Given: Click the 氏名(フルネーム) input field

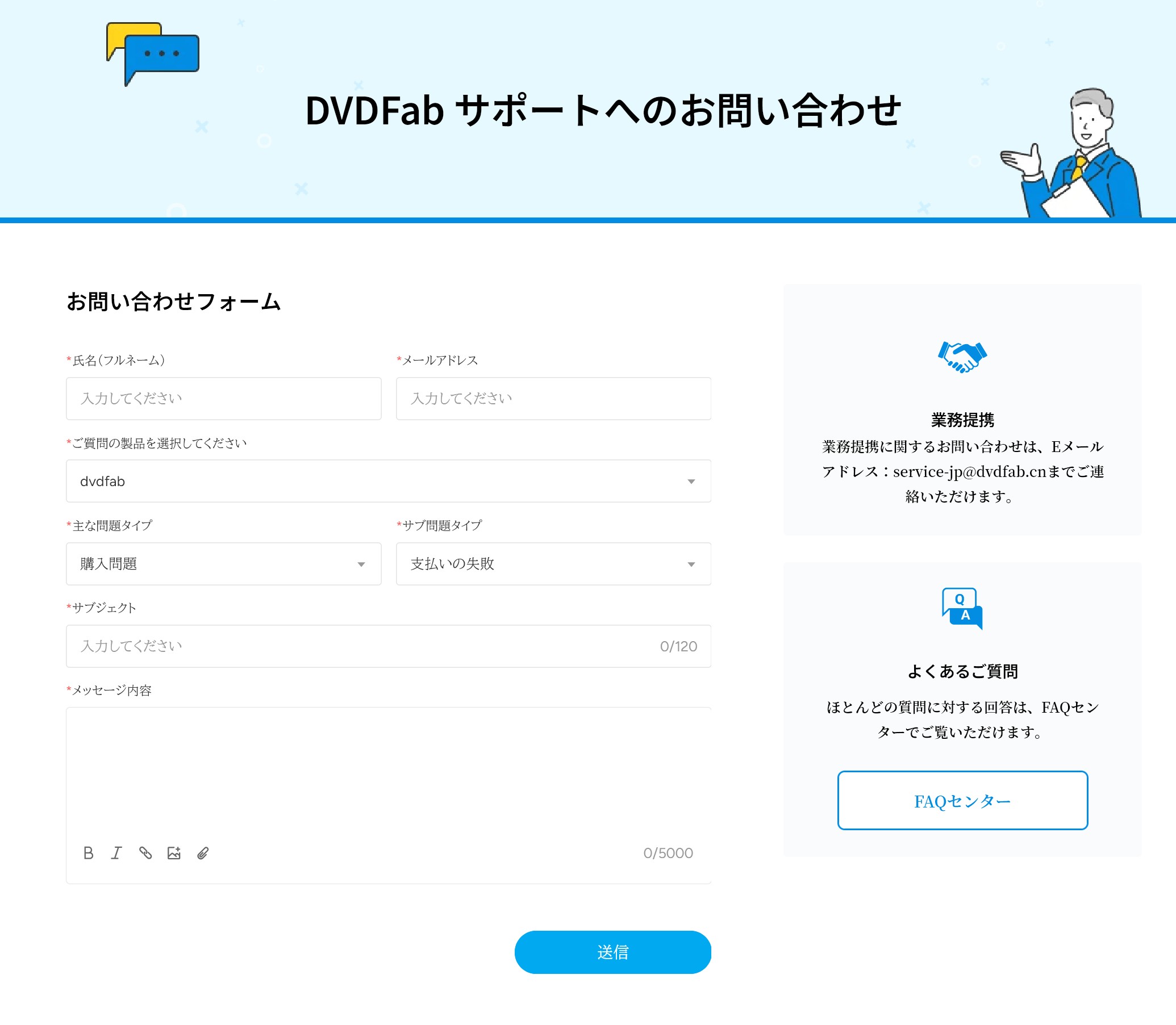Looking at the screenshot, I should point(224,399).
